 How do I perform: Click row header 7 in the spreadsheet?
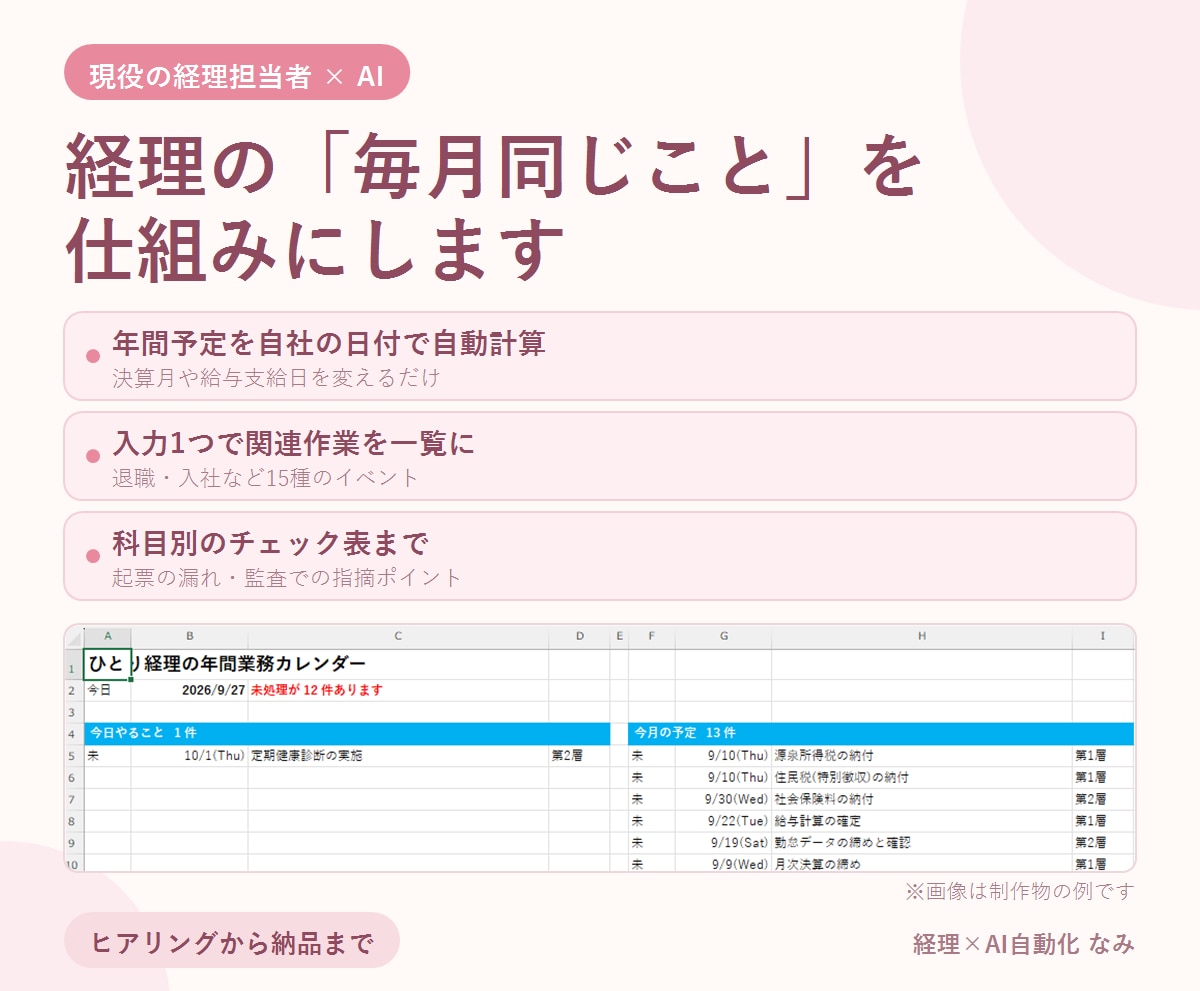73,799
